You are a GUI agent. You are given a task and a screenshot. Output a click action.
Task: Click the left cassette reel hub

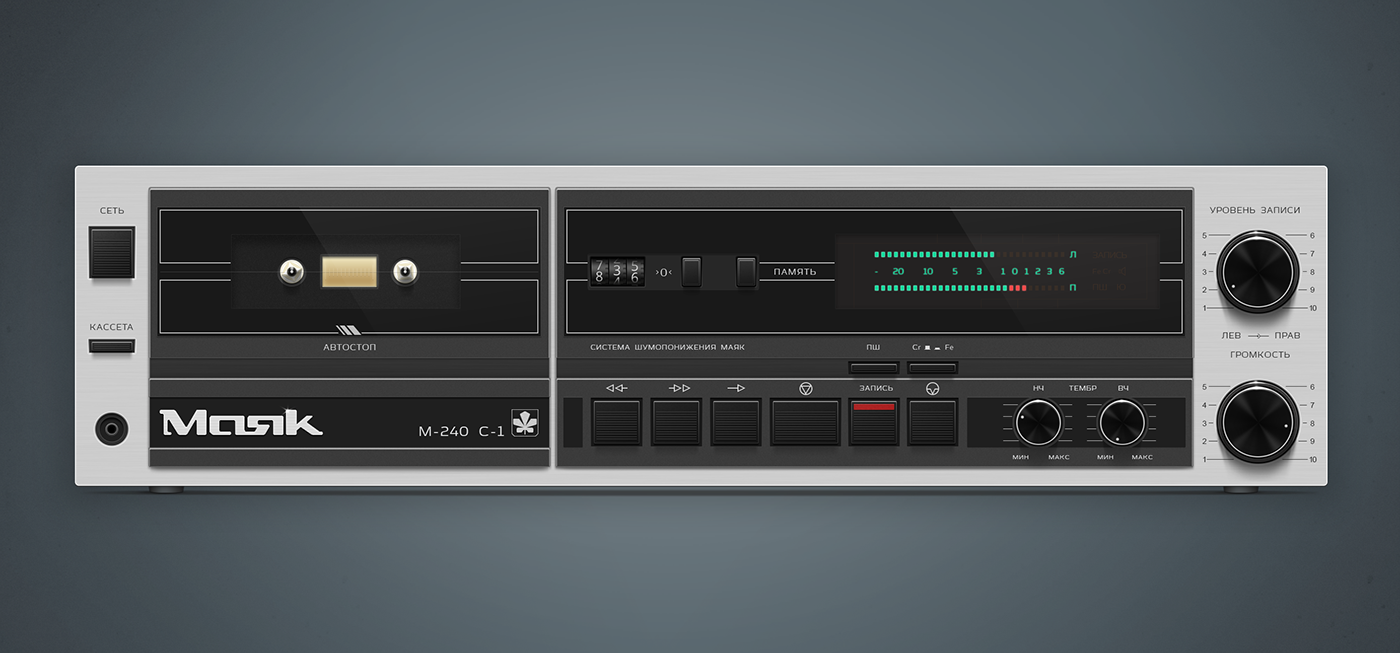point(290,271)
